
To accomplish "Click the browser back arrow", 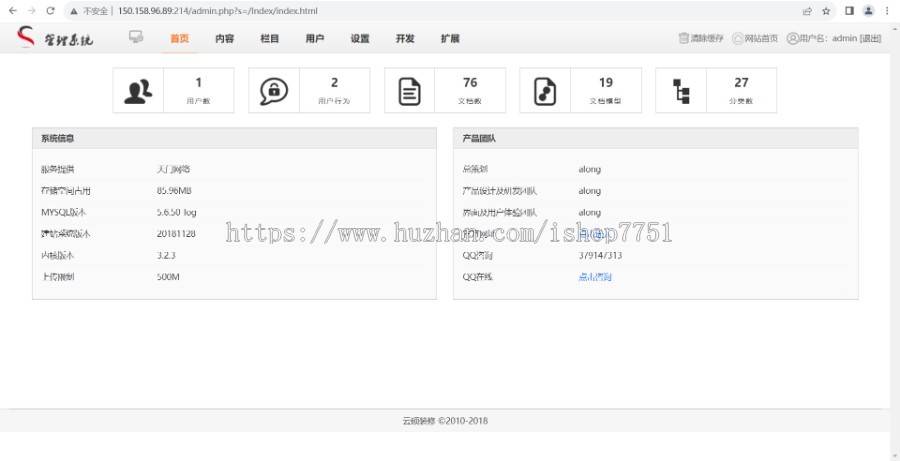I will (13, 11).
